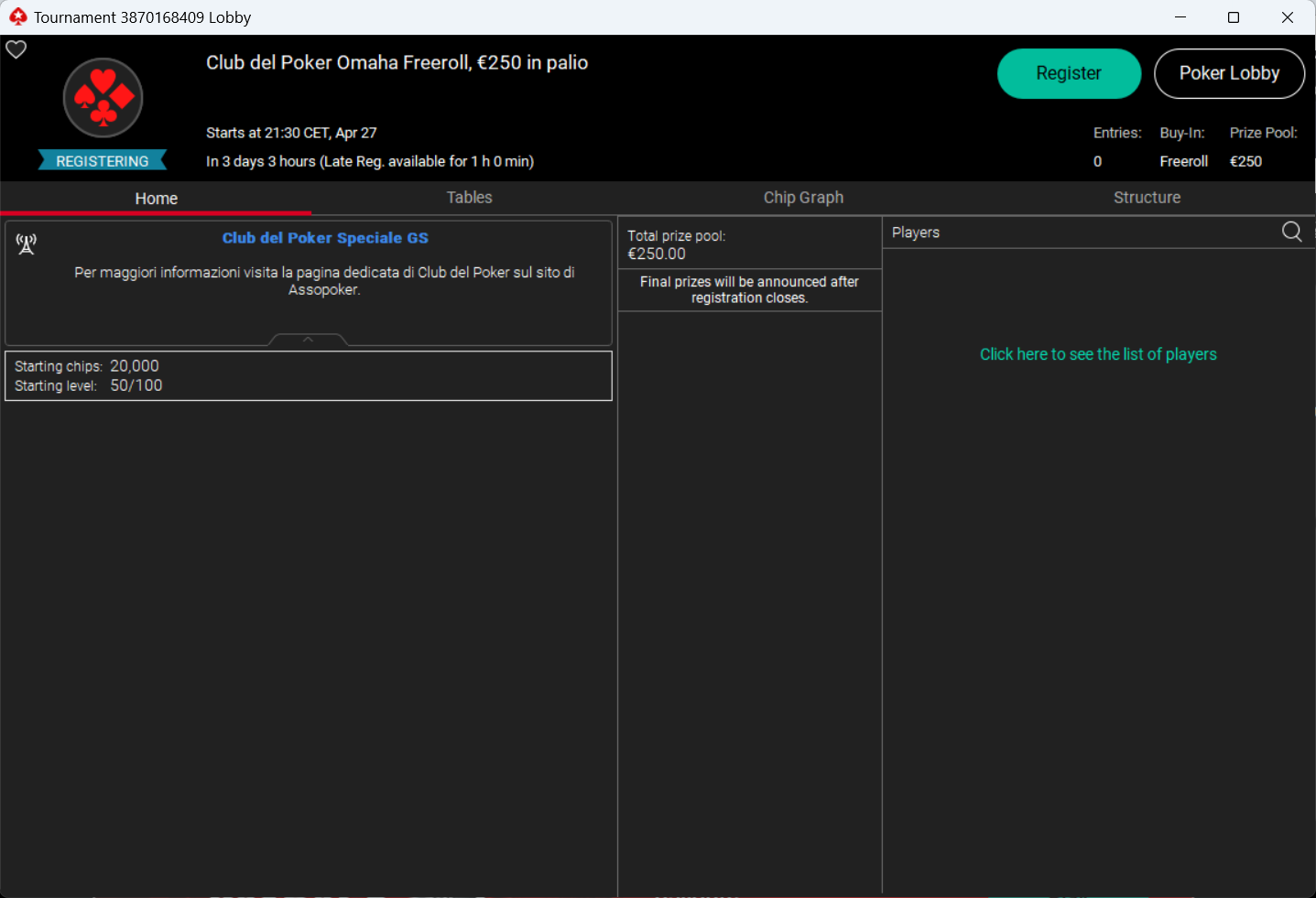Click the 'Final prizes will be announced' notice
1316x898 pixels.
tap(749, 289)
